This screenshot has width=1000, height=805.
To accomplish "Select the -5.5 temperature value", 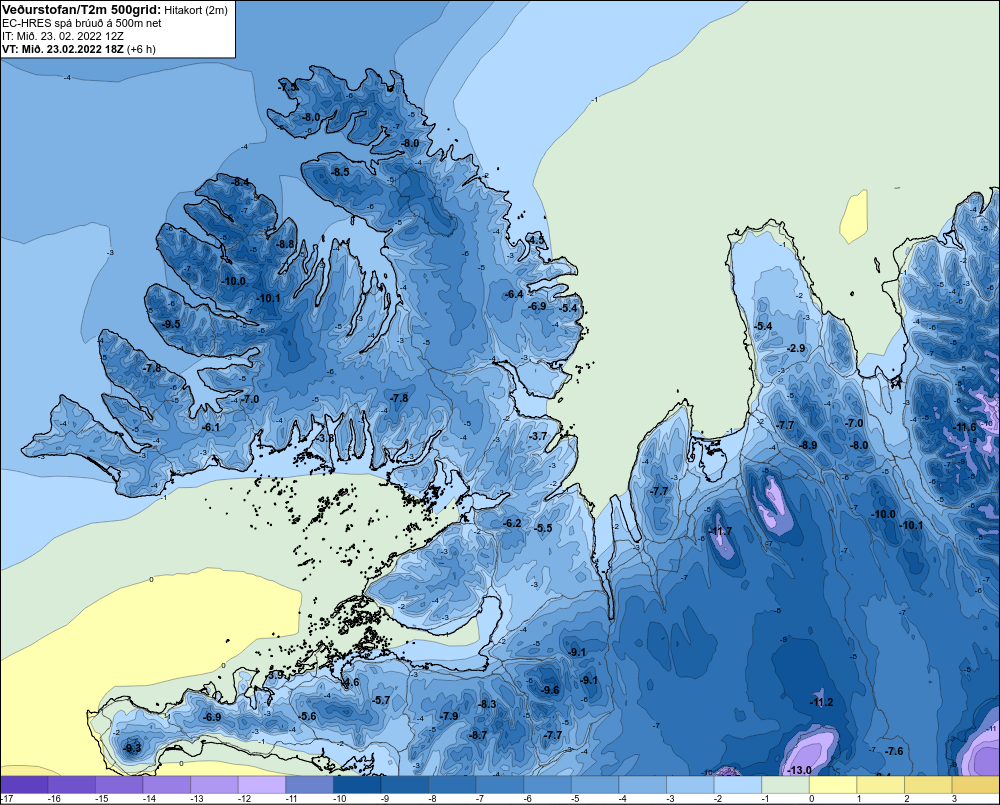I will (543, 528).
